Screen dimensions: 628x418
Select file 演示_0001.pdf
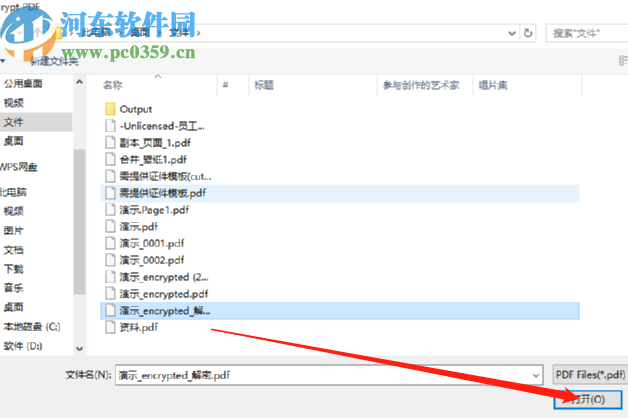point(152,243)
